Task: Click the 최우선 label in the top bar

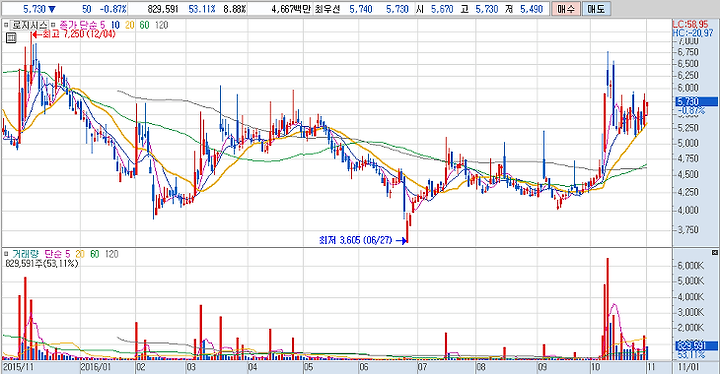Action: point(327,9)
